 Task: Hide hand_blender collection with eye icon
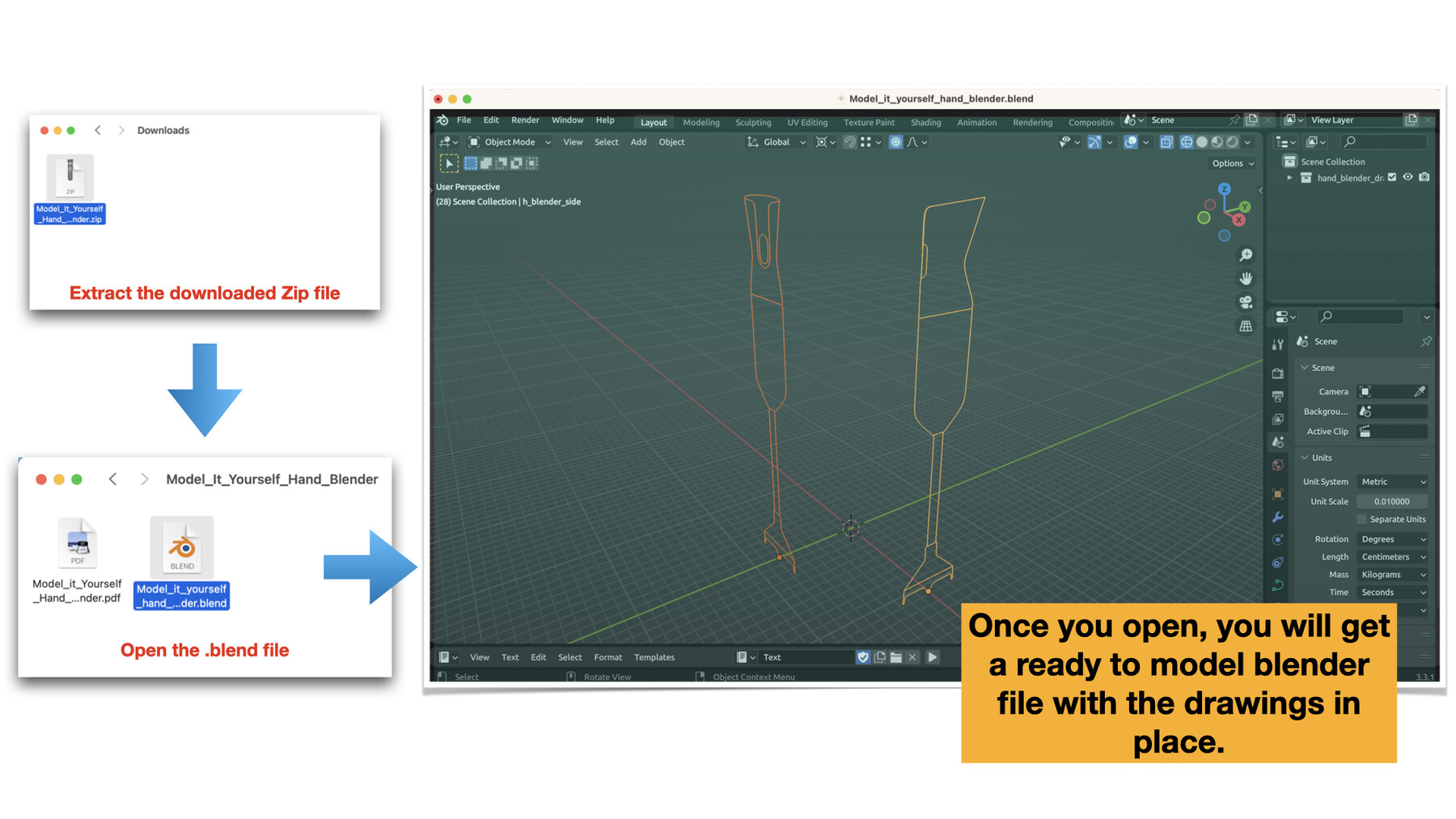[1408, 178]
